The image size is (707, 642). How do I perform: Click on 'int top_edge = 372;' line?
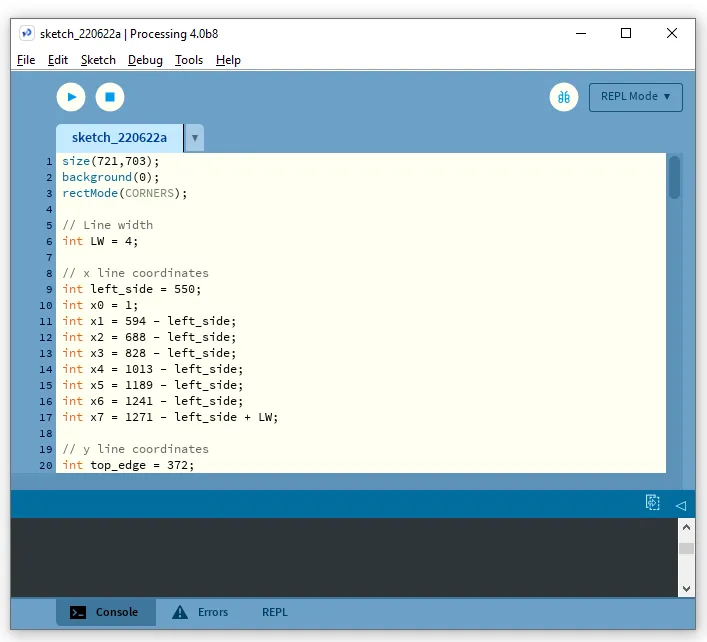(x=128, y=465)
